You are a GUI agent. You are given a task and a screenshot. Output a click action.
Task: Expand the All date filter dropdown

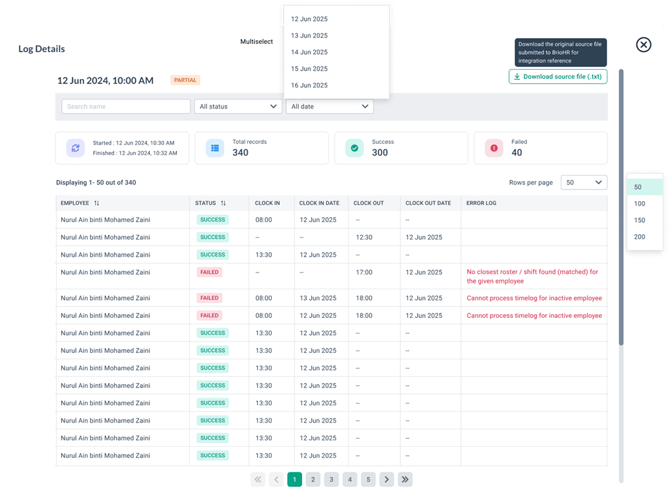[x=329, y=106]
